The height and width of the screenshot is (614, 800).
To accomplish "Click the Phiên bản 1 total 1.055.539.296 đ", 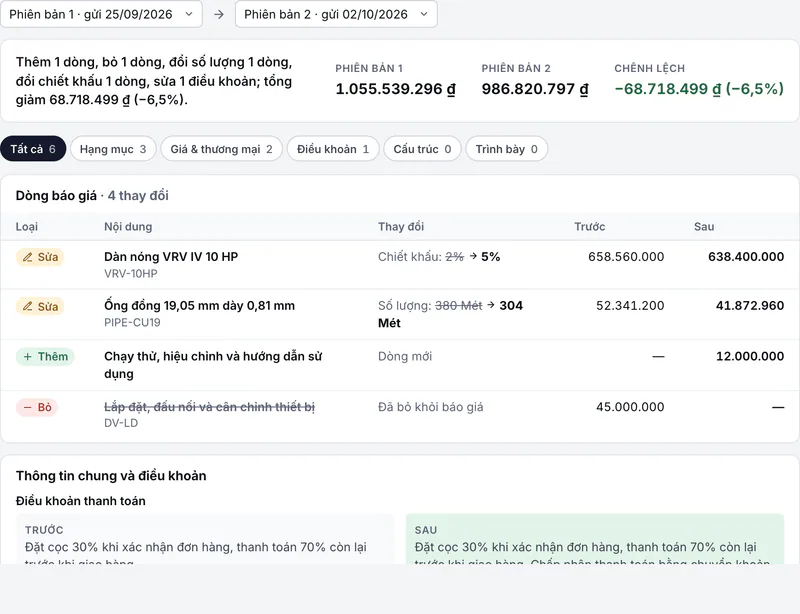I will point(395,89).
